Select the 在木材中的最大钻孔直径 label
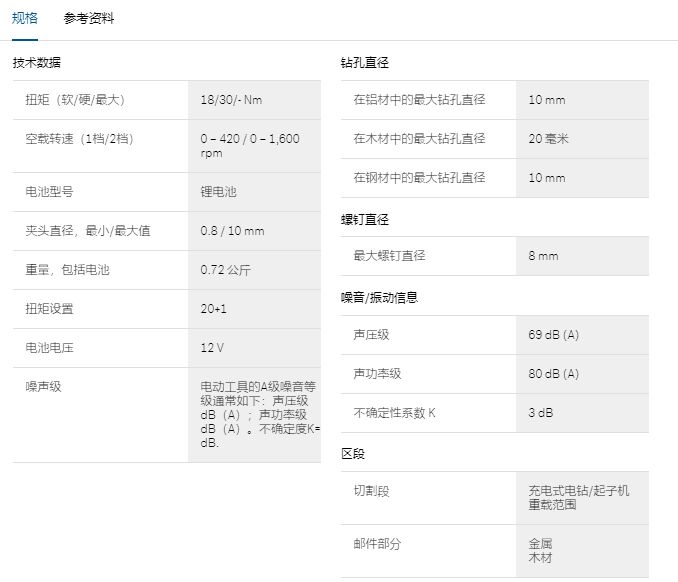The image size is (678, 582). (x=419, y=139)
